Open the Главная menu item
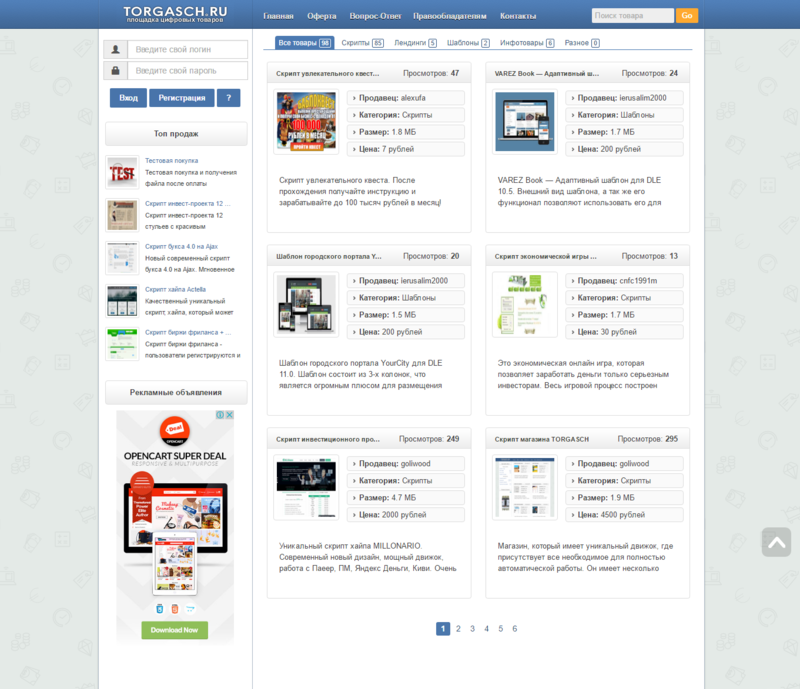 pos(278,16)
